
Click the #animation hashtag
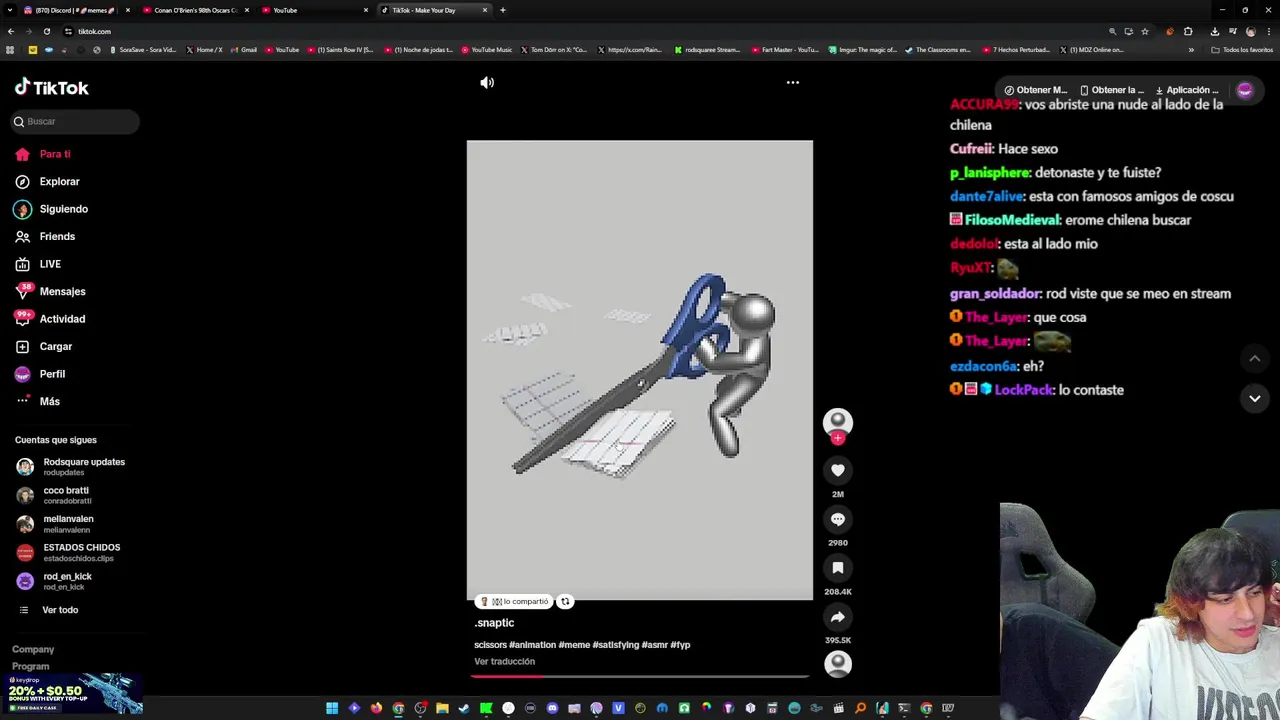pyautogui.click(x=532, y=645)
